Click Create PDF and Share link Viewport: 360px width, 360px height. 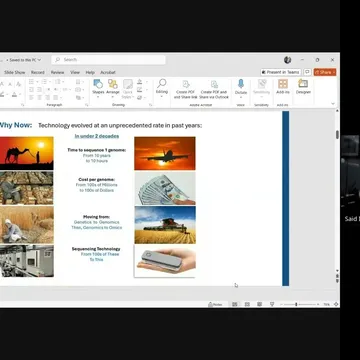(x=185, y=89)
